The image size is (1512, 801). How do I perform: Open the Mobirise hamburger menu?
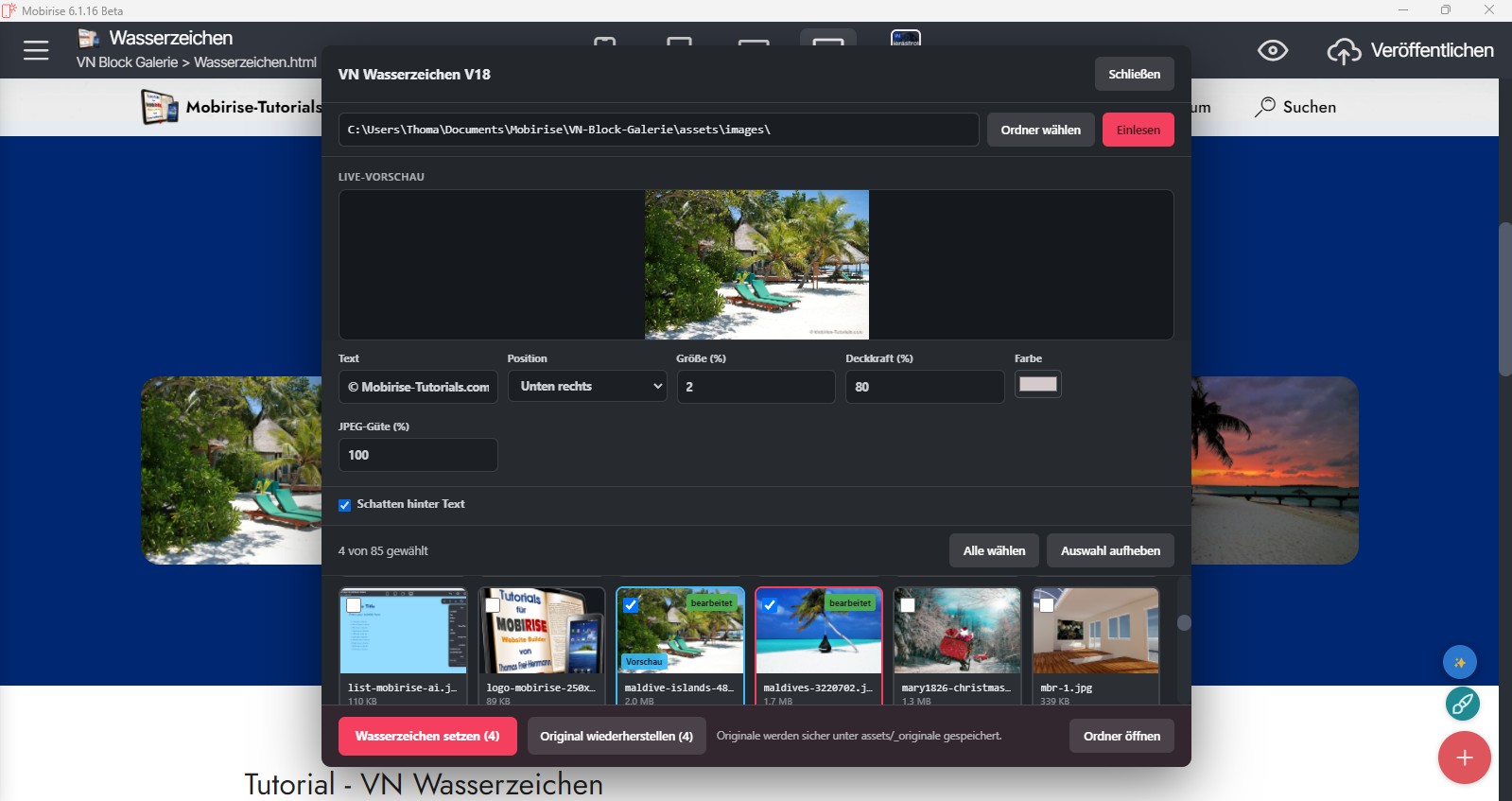pyautogui.click(x=36, y=50)
